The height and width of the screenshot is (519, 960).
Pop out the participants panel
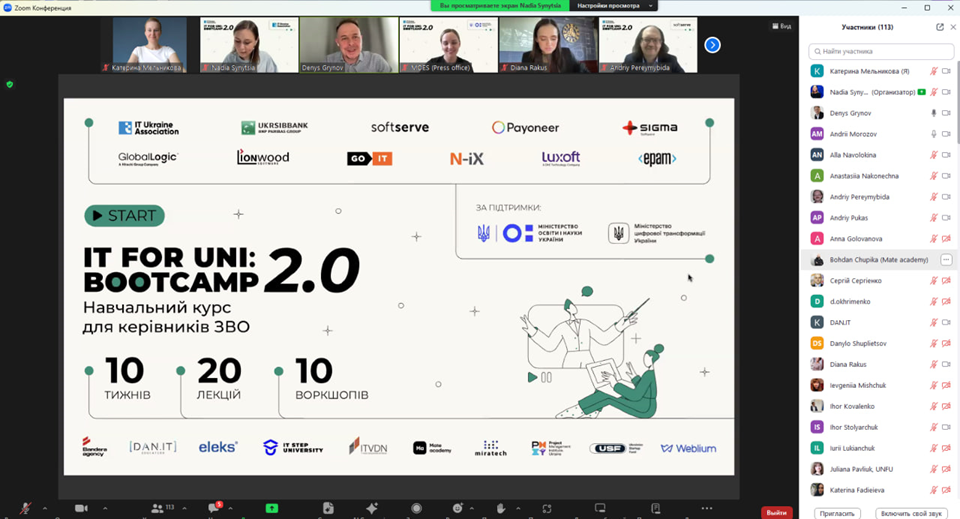click(940, 27)
